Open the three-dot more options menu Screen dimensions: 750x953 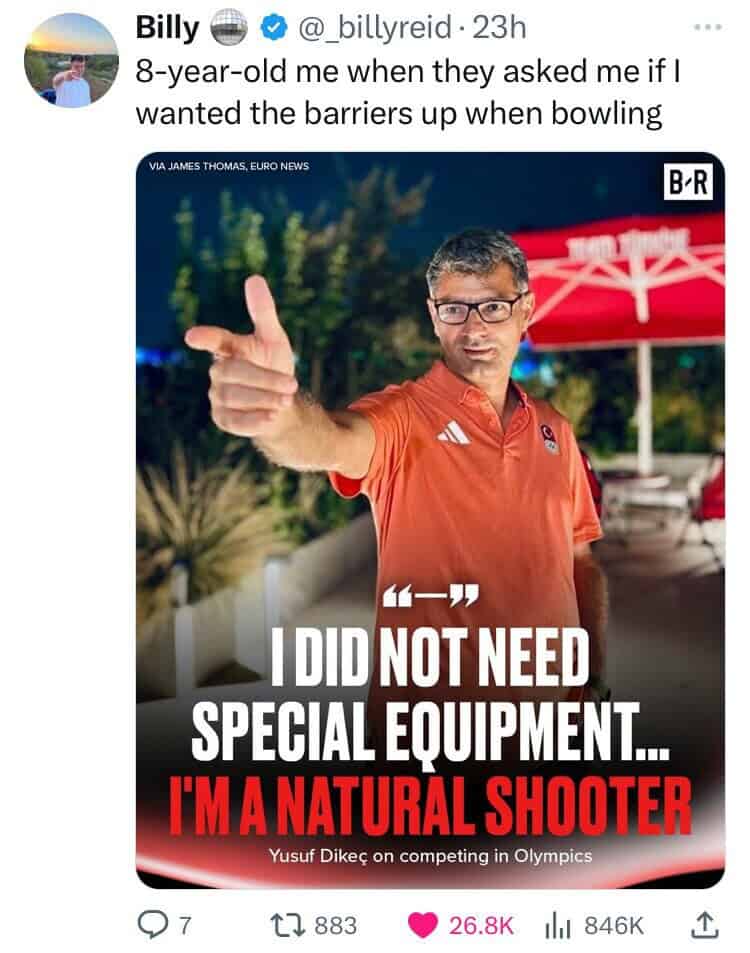click(x=708, y=27)
